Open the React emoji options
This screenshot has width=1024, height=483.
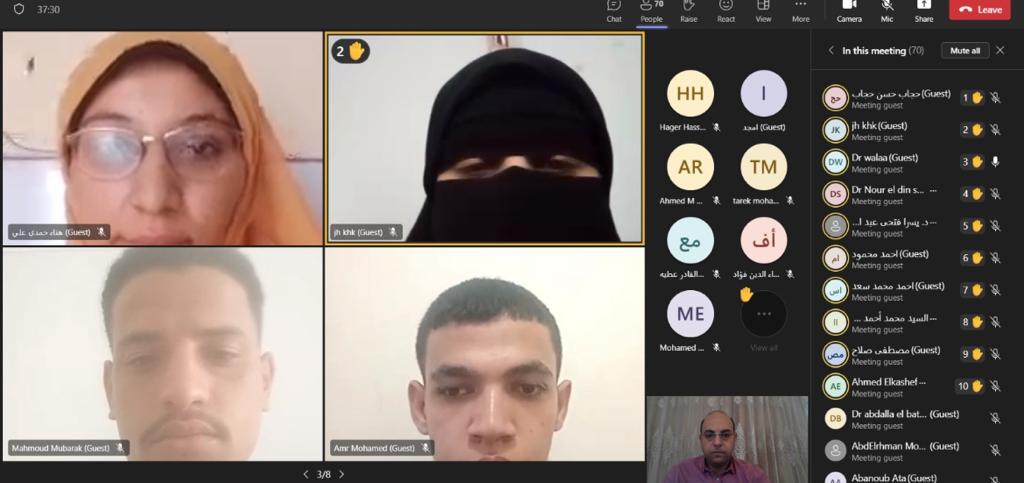coord(726,9)
